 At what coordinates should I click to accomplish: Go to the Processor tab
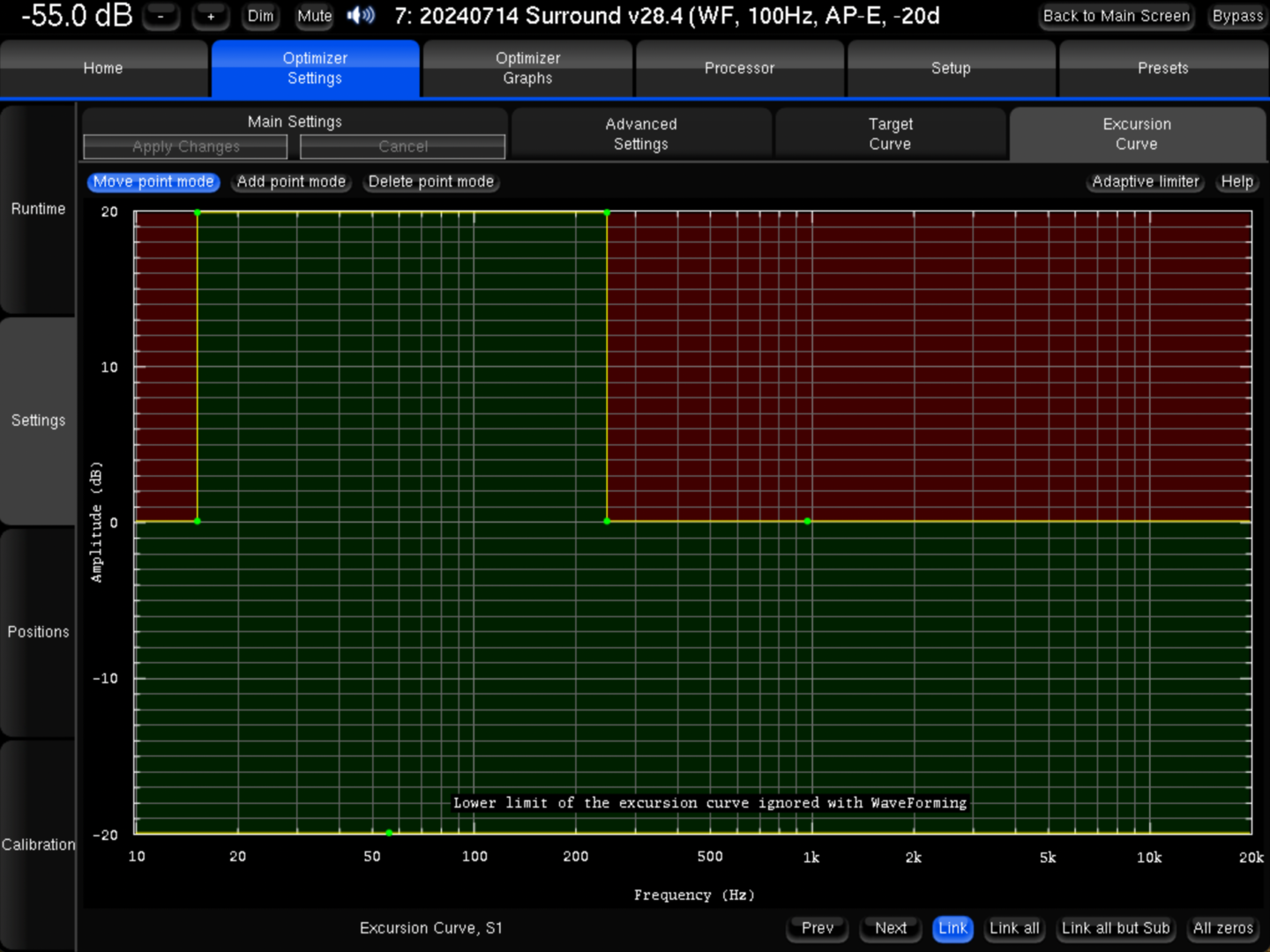pos(739,68)
